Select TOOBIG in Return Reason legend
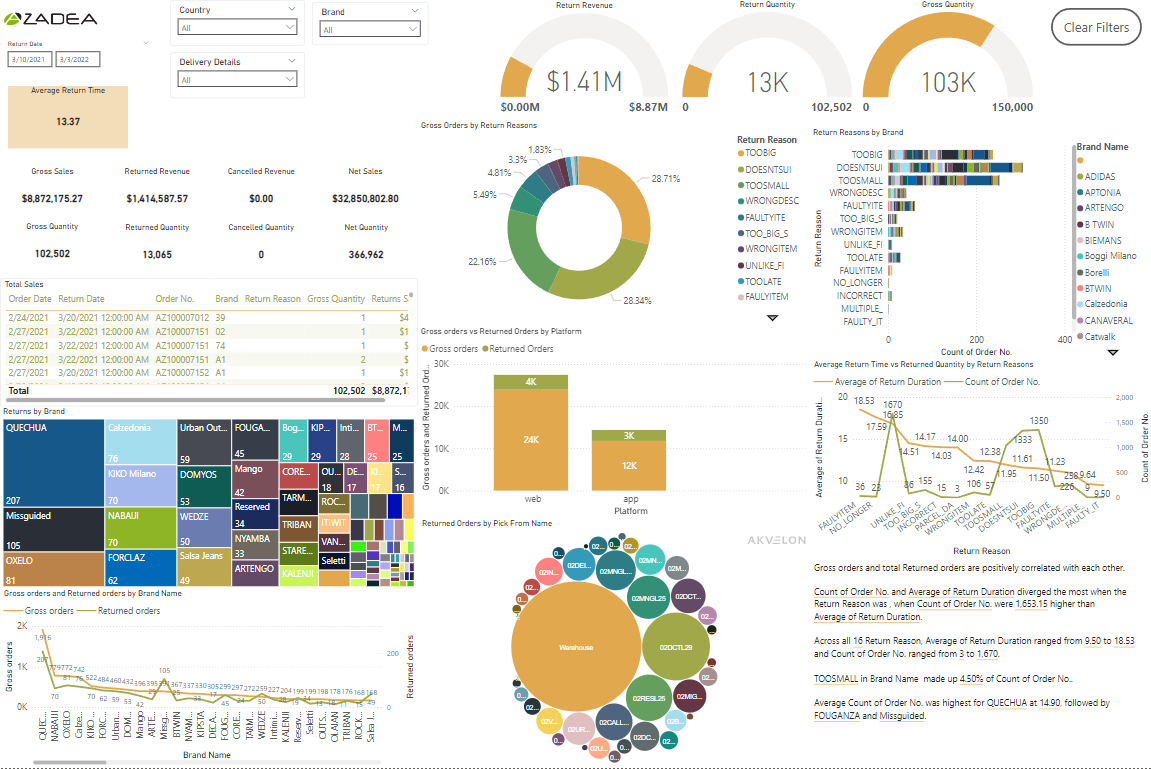The width and height of the screenshot is (1151, 769). click(x=757, y=153)
